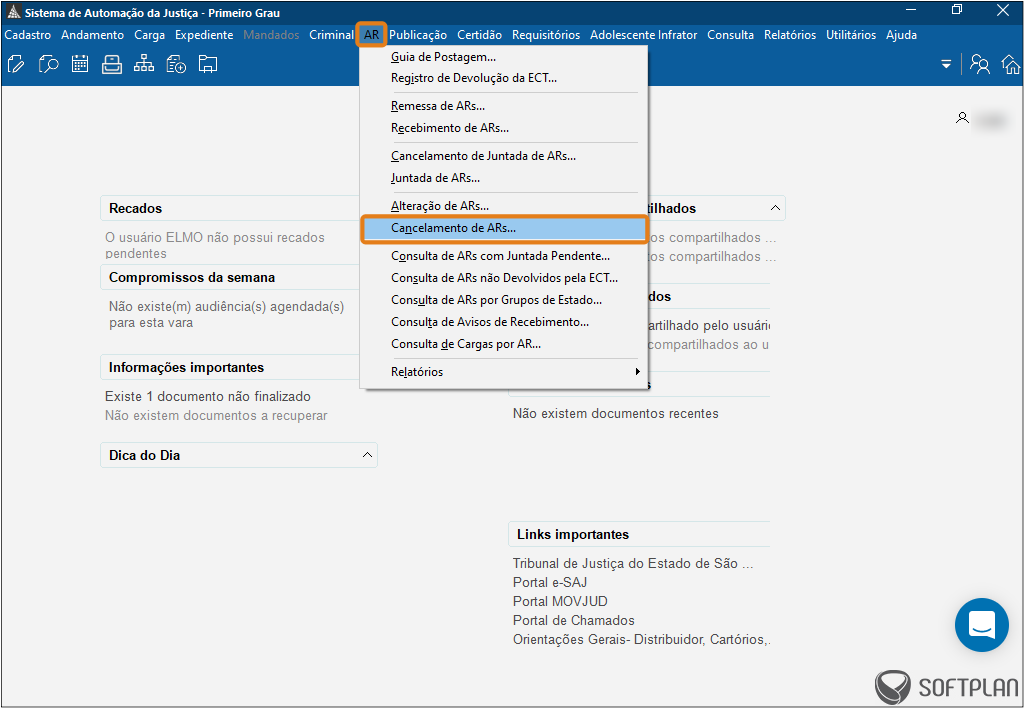1024x708 pixels.
Task: Open the Certidão menu
Action: [479, 35]
